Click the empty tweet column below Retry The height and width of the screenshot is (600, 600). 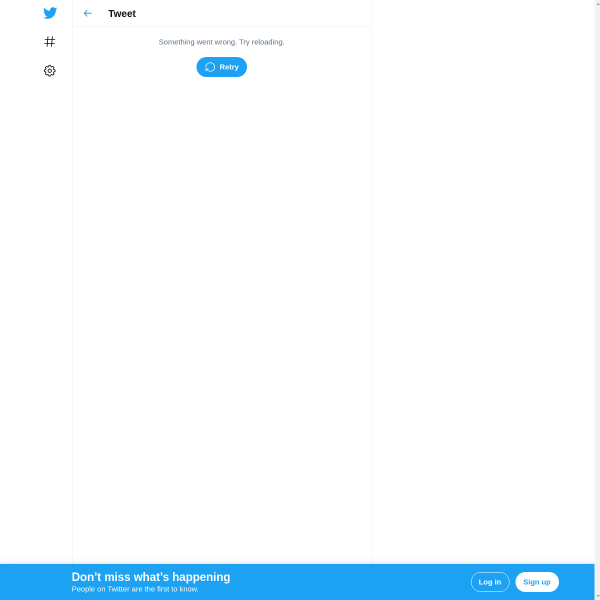click(x=222, y=306)
